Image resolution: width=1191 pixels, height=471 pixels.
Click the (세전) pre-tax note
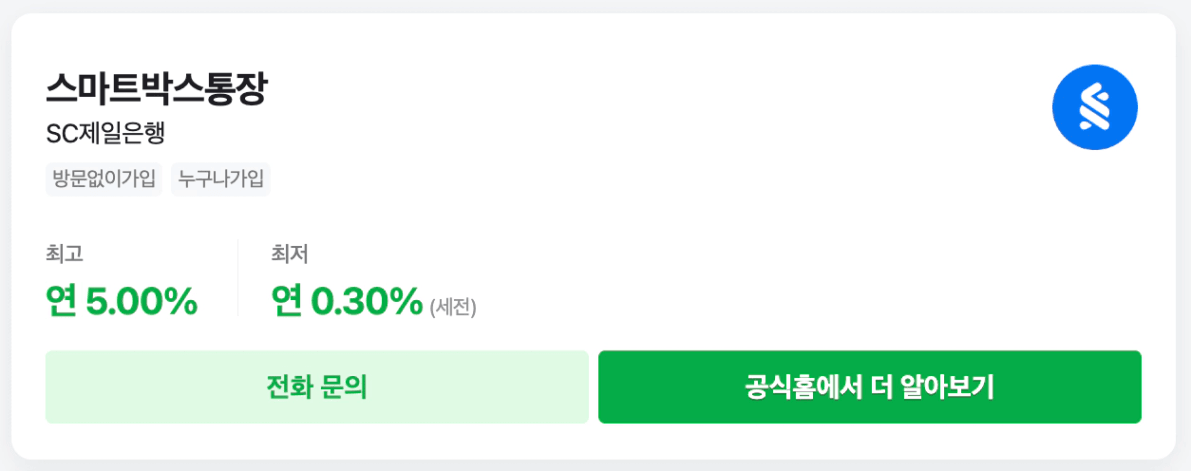click(453, 306)
